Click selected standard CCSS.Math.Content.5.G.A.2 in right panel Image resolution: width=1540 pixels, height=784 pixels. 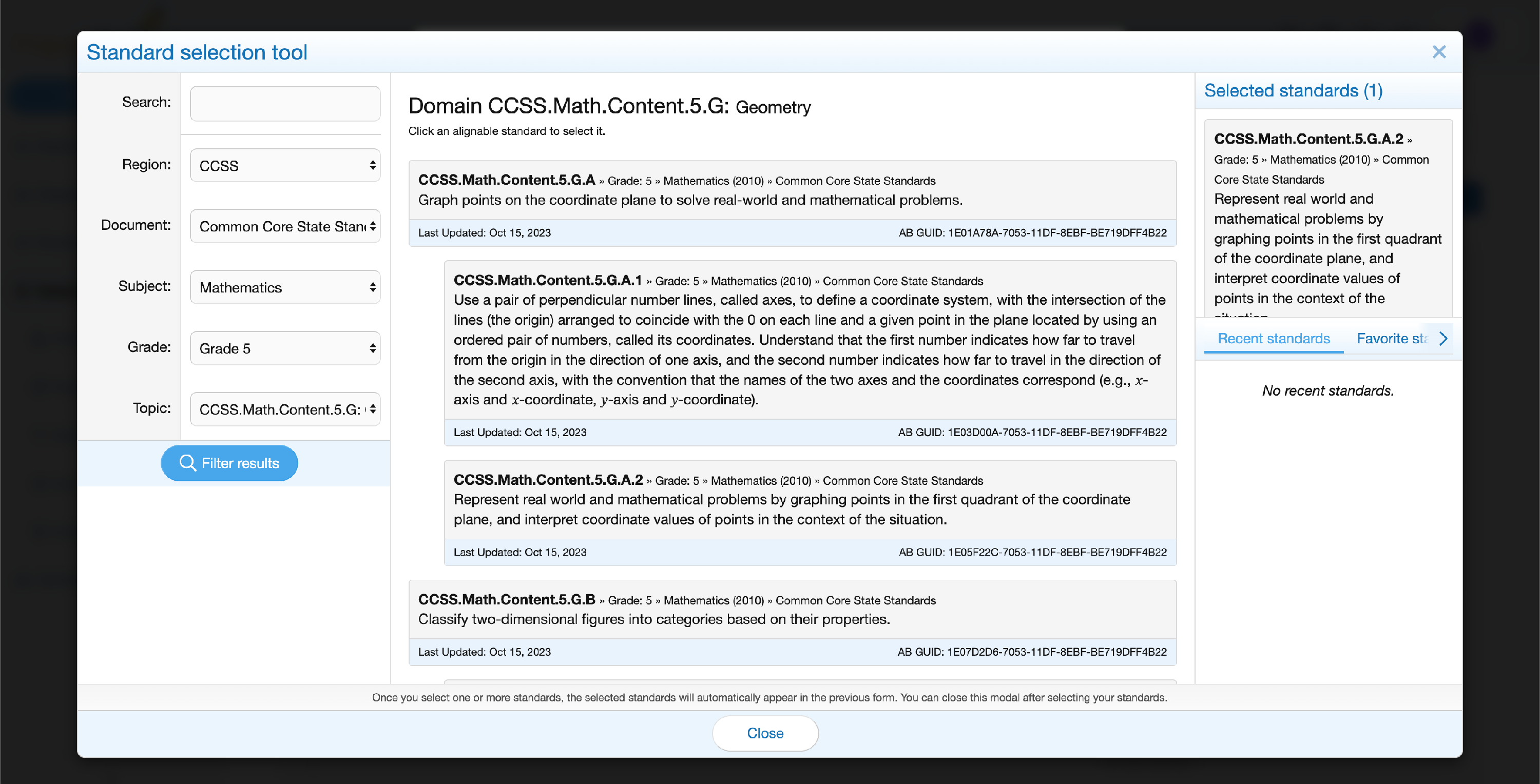click(1329, 219)
